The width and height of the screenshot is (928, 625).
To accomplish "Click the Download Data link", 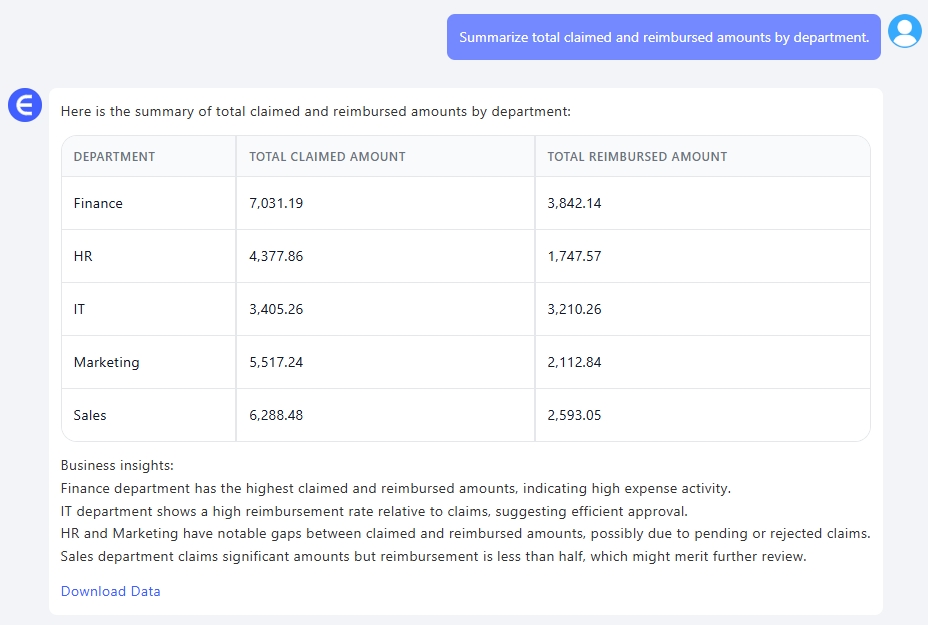I will [x=110, y=591].
